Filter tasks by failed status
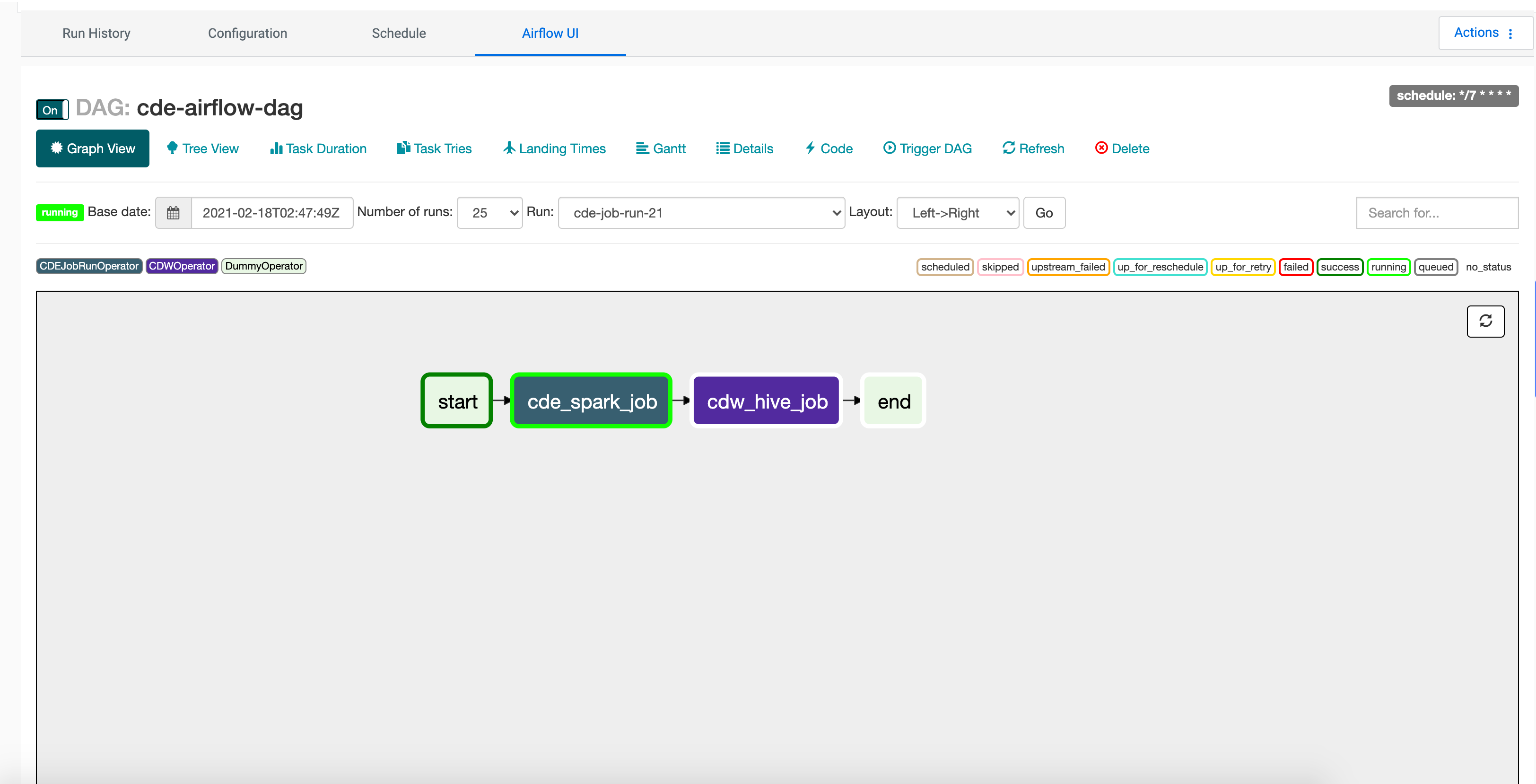 click(1295, 267)
